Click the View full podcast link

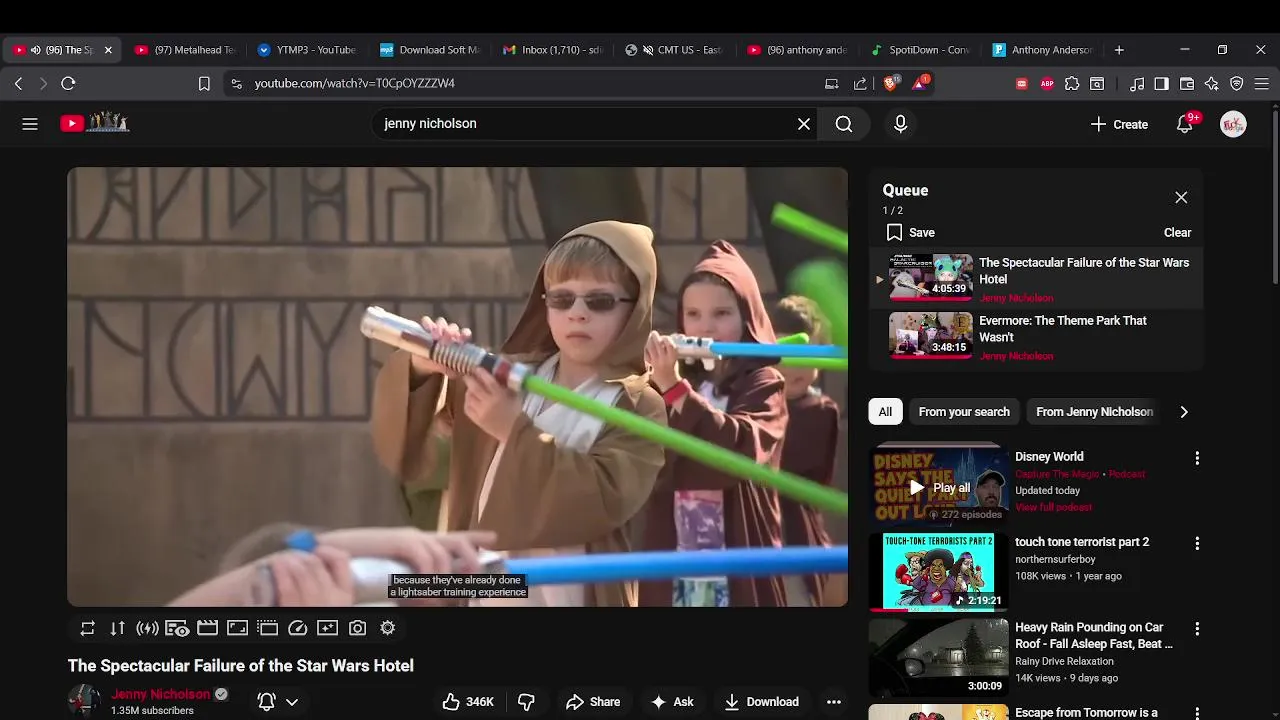coord(1053,507)
